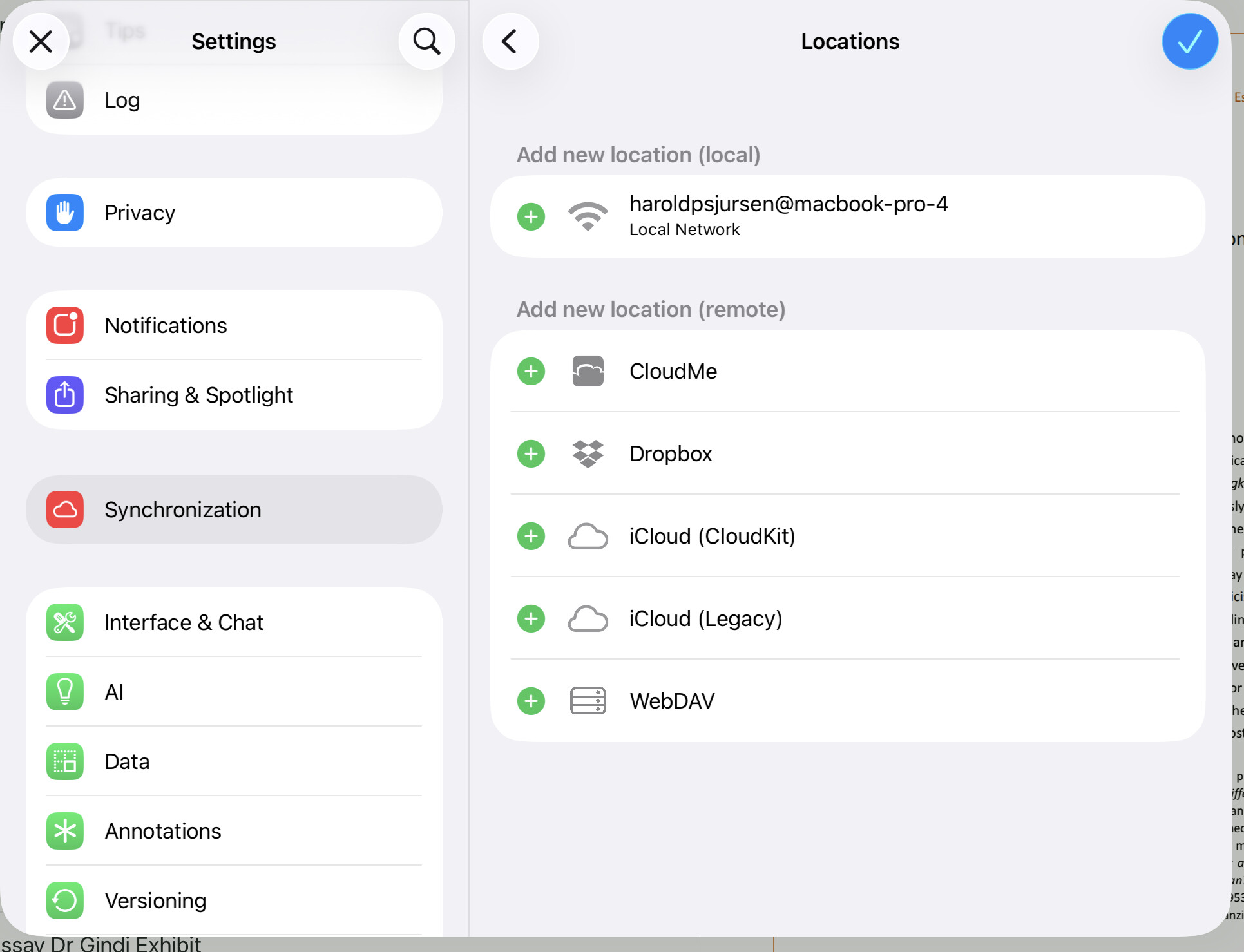1244x952 pixels.
Task: Click the AI lightbulb icon
Action: 65,692
